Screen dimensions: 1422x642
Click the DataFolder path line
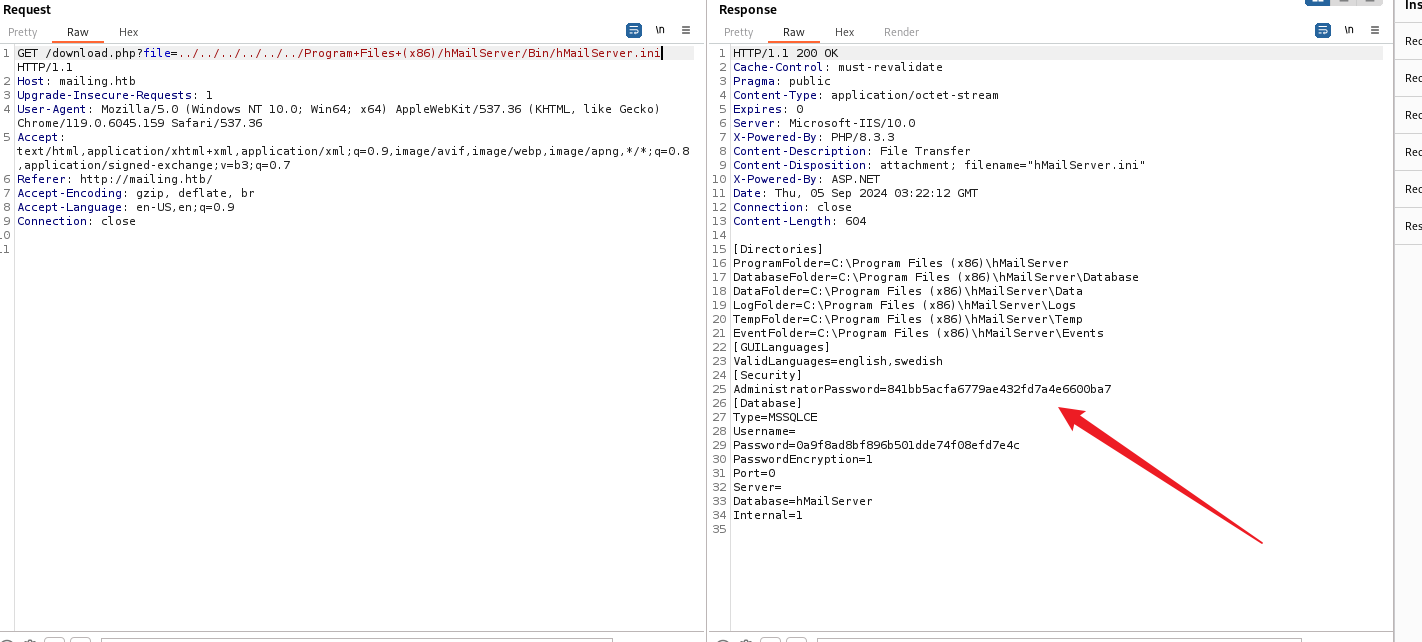908,291
